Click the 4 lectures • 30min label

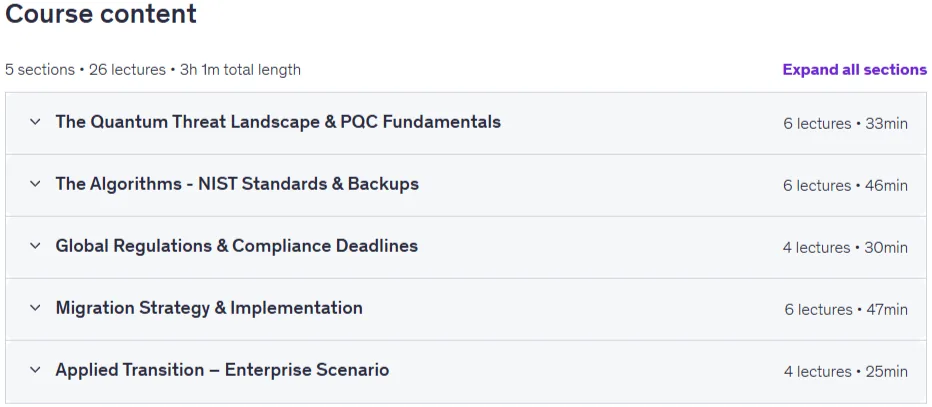[845, 247]
